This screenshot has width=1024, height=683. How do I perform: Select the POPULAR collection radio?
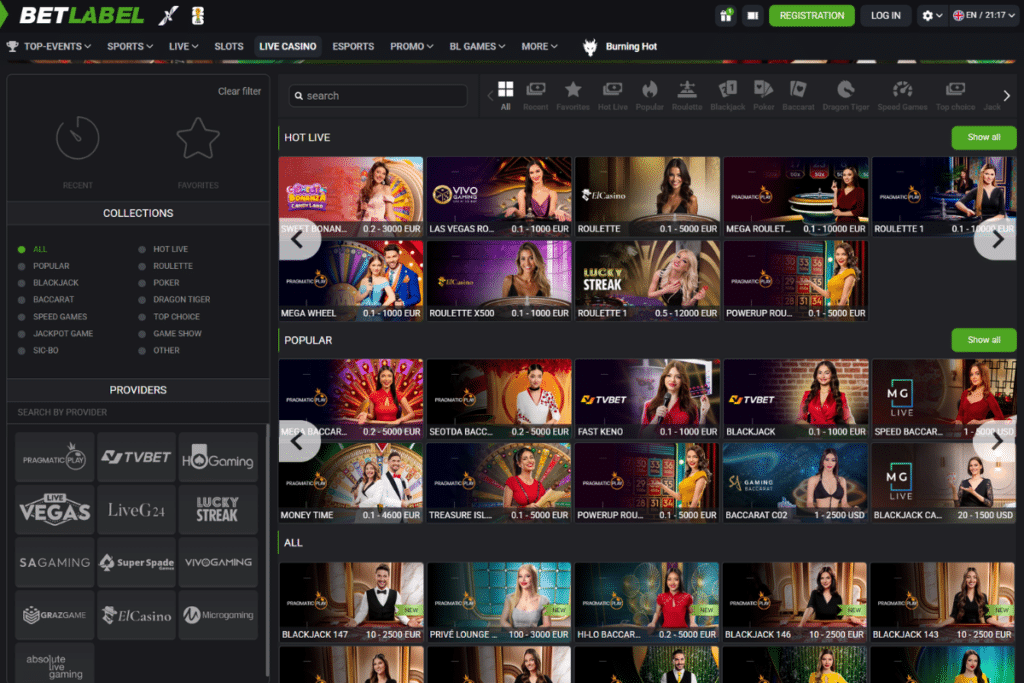click(22, 266)
